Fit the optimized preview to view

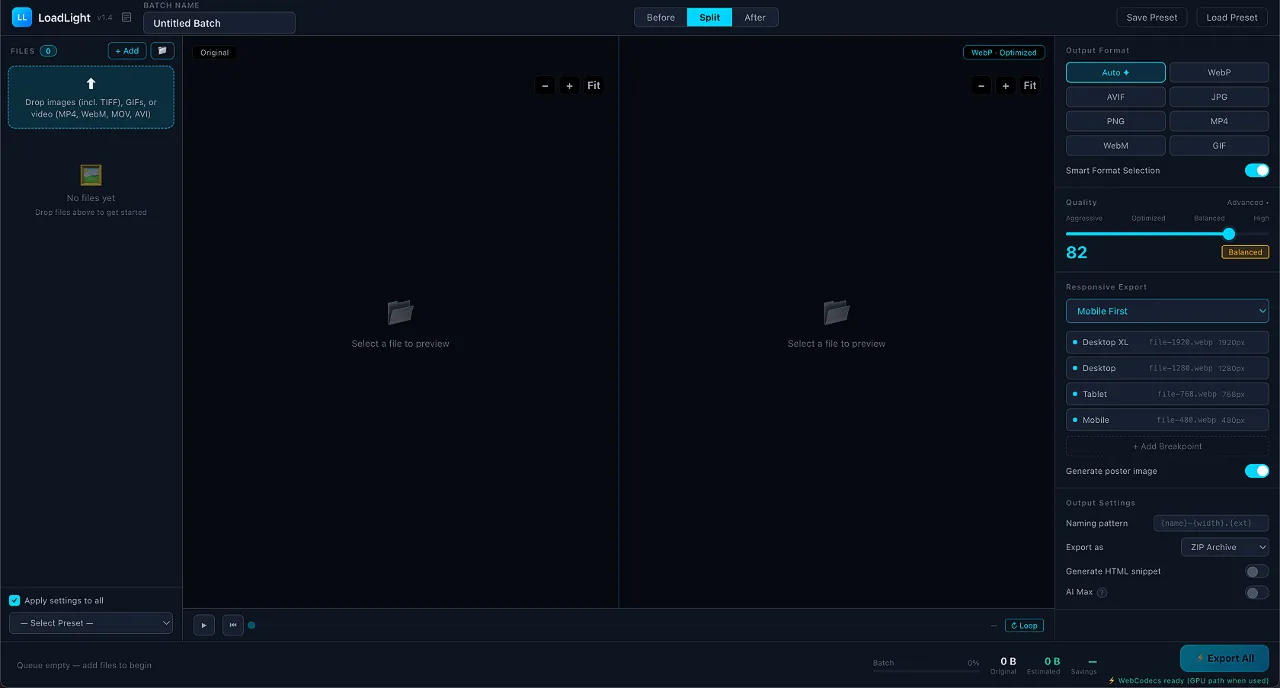coord(1030,86)
